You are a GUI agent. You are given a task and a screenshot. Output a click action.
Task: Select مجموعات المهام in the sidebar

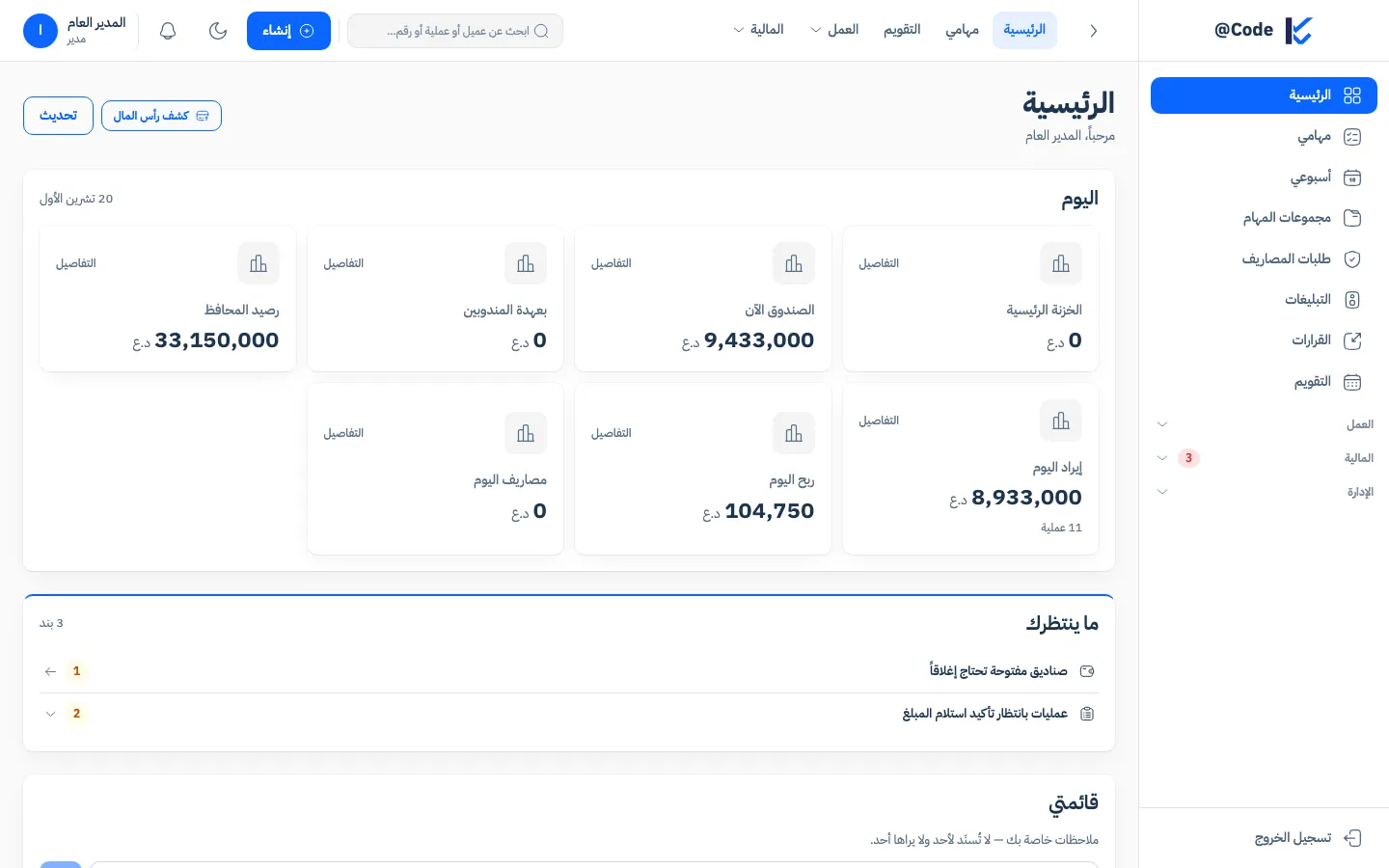pos(1264,218)
